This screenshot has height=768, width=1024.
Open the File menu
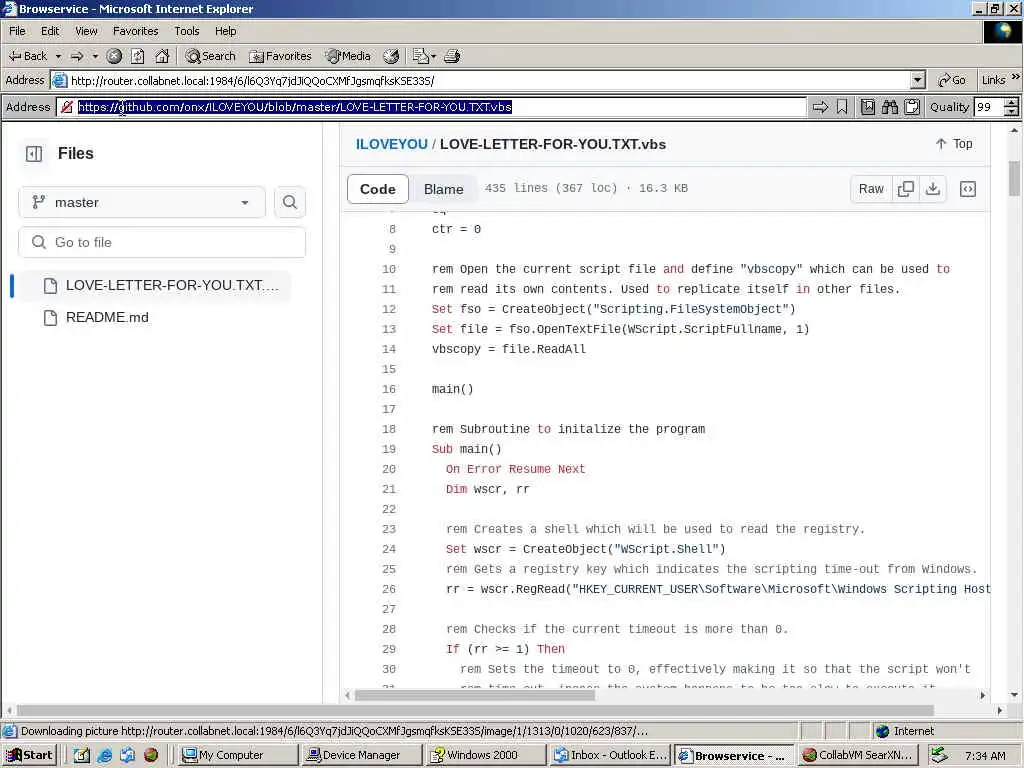click(x=17, y=31)
